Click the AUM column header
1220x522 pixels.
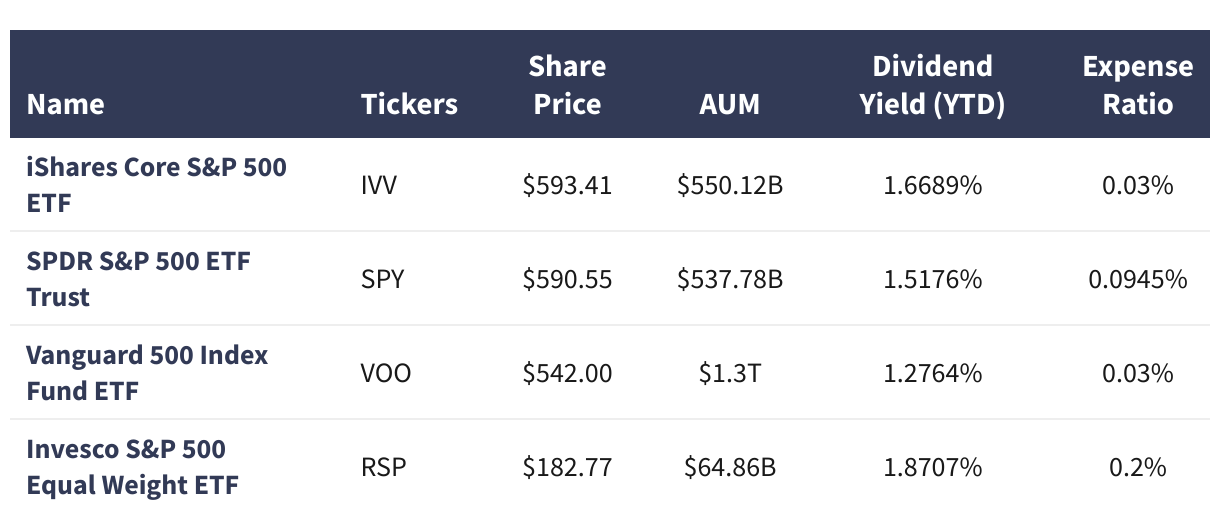pos(729,104)
